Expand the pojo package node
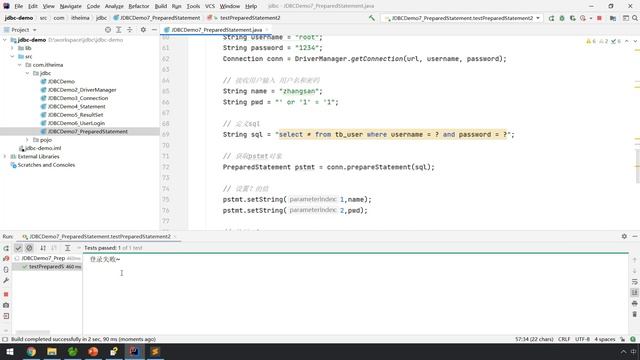 pyautogui.click(x=27, y=140)
